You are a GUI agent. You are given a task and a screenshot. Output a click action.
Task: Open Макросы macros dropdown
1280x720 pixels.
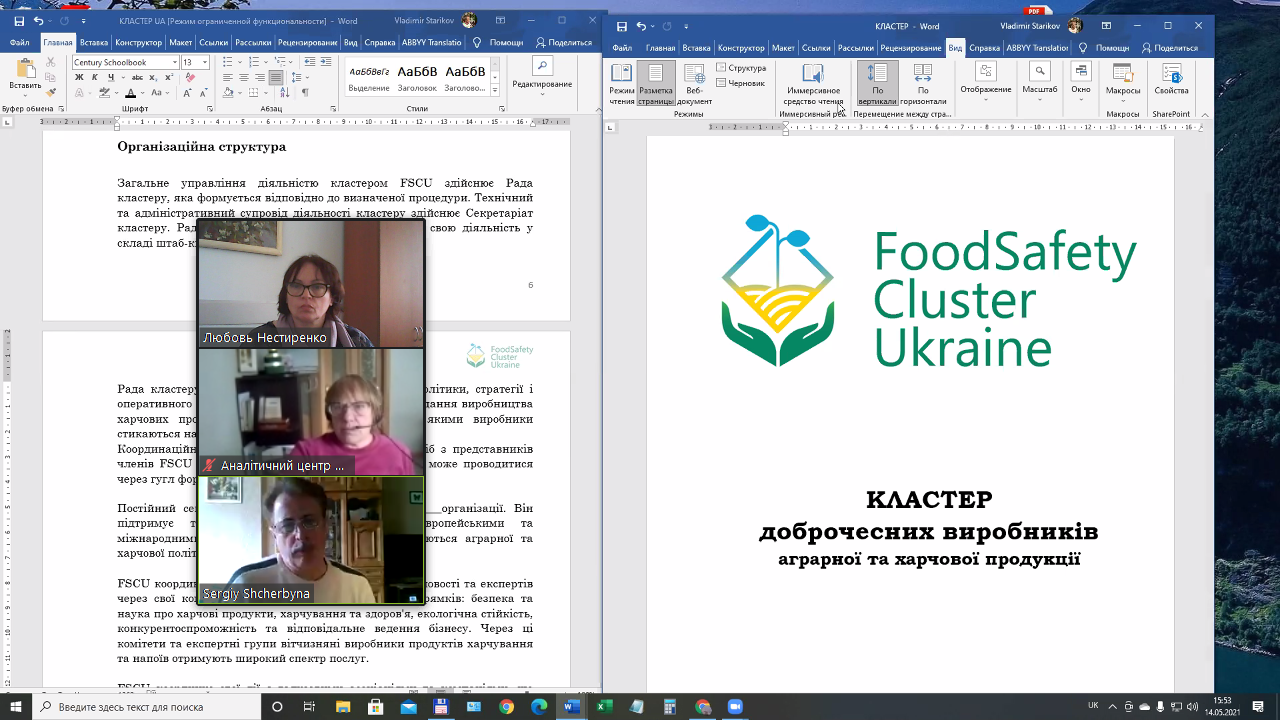coord(1123,95)
